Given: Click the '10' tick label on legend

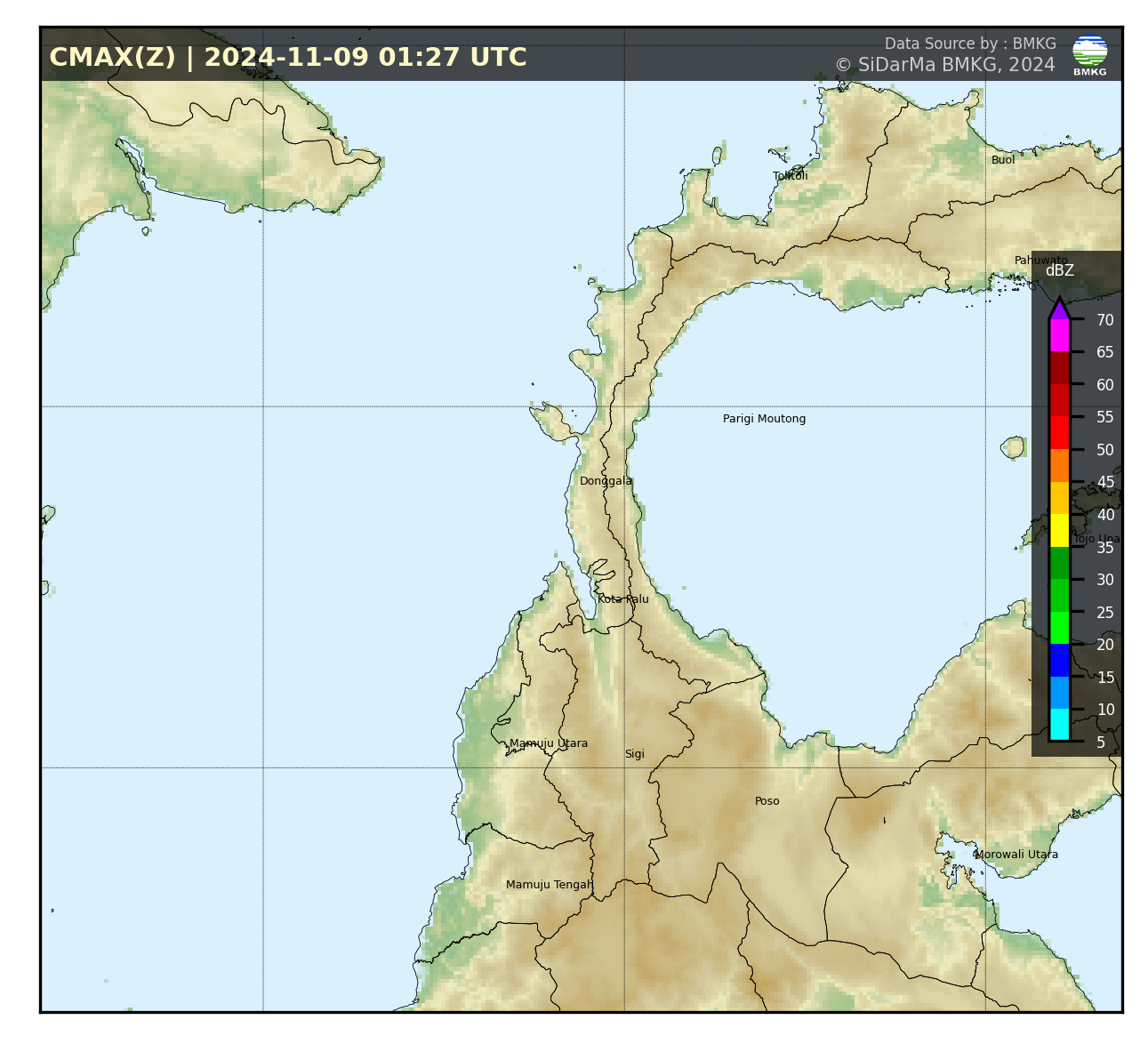Looking at the screenshot, I should (1105, 710).
